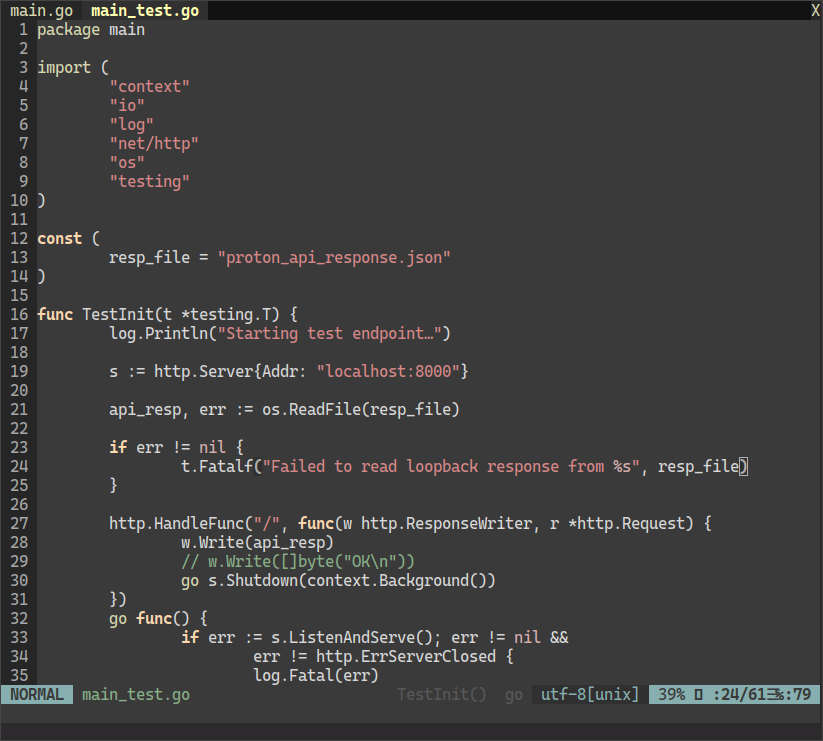823x741 pixels.
Task: Click the utf-8[unix] encoding indicator
Action: (590, 694)
